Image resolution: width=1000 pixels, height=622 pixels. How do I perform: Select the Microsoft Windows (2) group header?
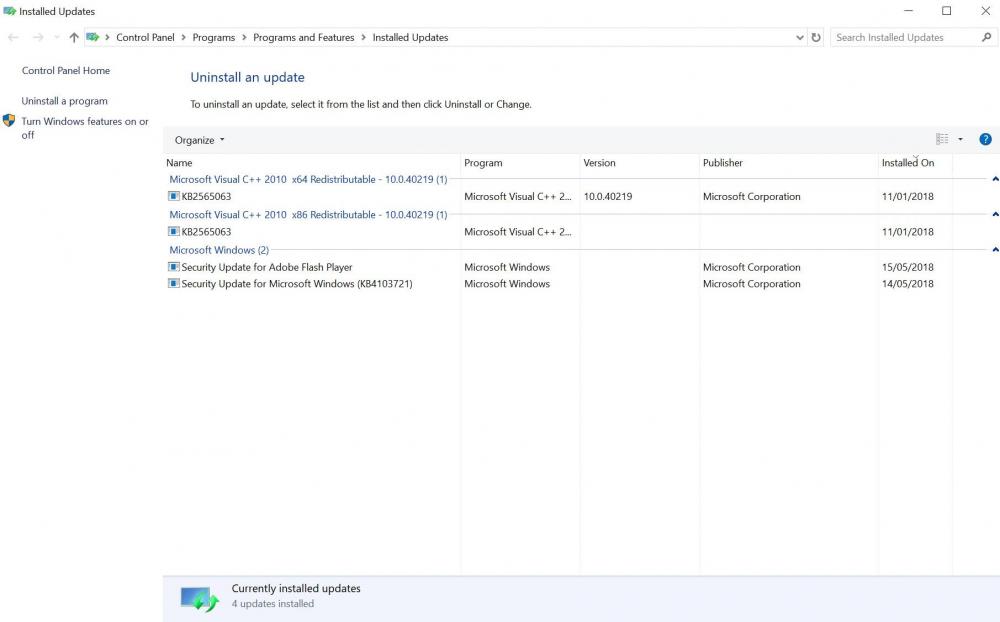pos(219,250)
